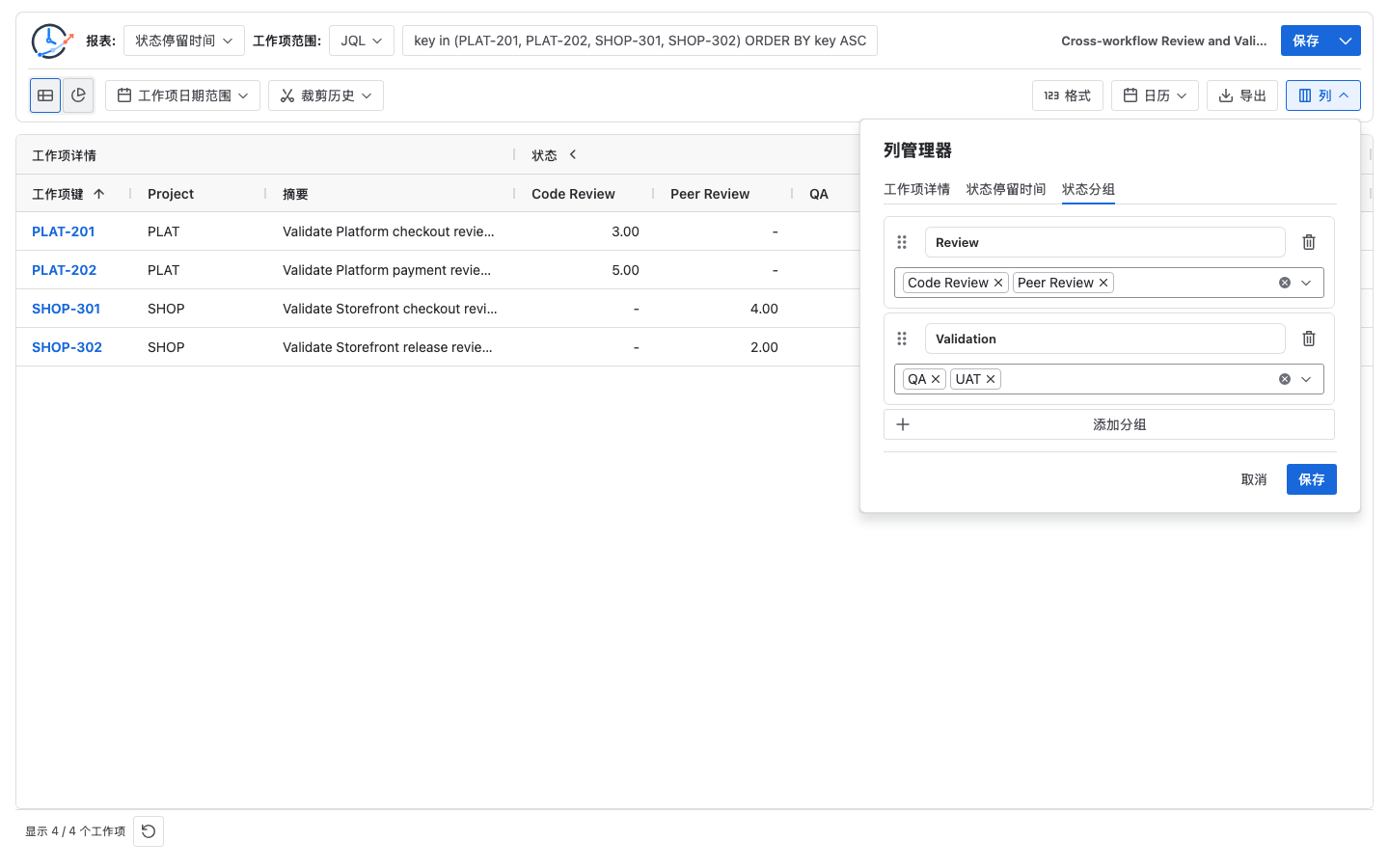
Task: Clear all Review group statuses
Action: [x=1285, y=283]
